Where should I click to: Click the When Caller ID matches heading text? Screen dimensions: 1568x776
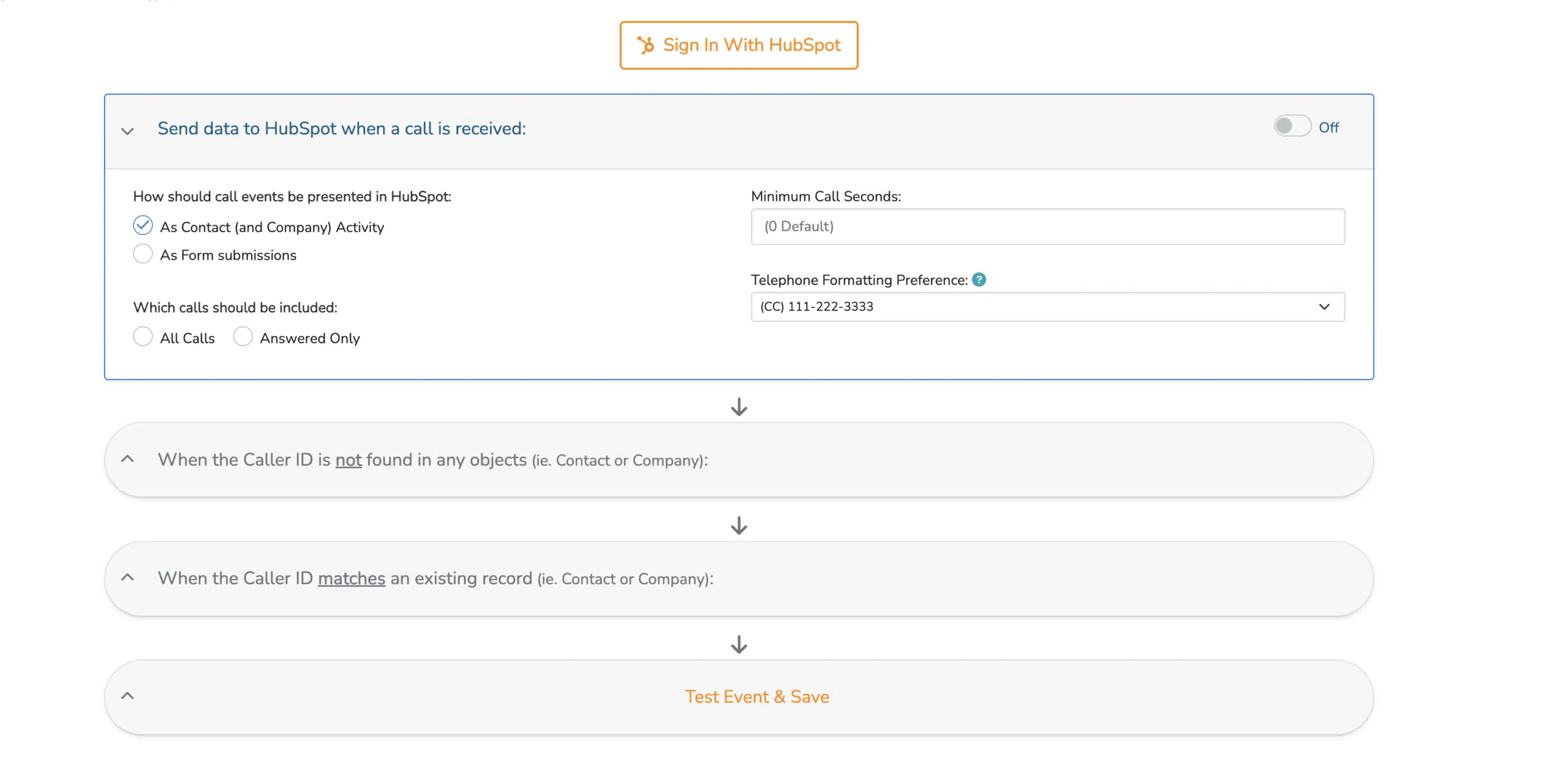click(435, 578)
